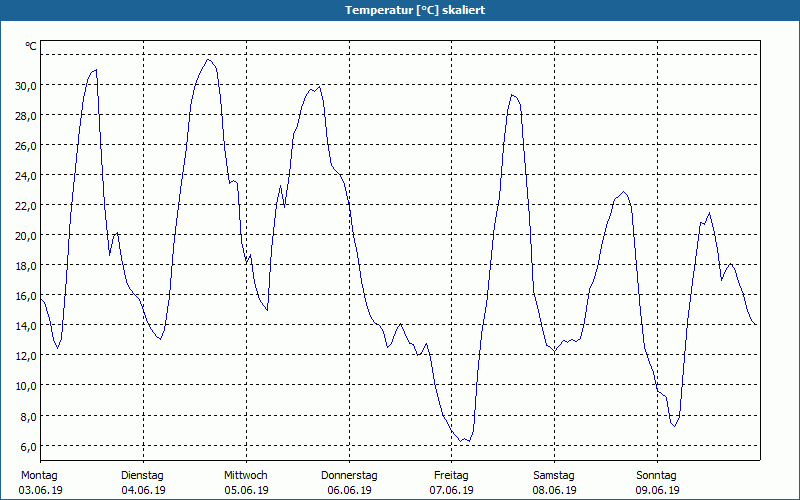Image resolution: width=800 pixels, height=500 pixels.
Task: Select the date 09.06.19
Action: (658, 490)
